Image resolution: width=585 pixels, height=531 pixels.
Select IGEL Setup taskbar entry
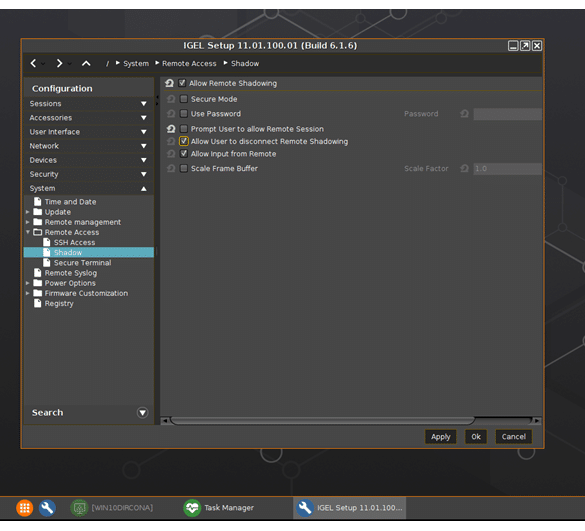coord(350,508)
